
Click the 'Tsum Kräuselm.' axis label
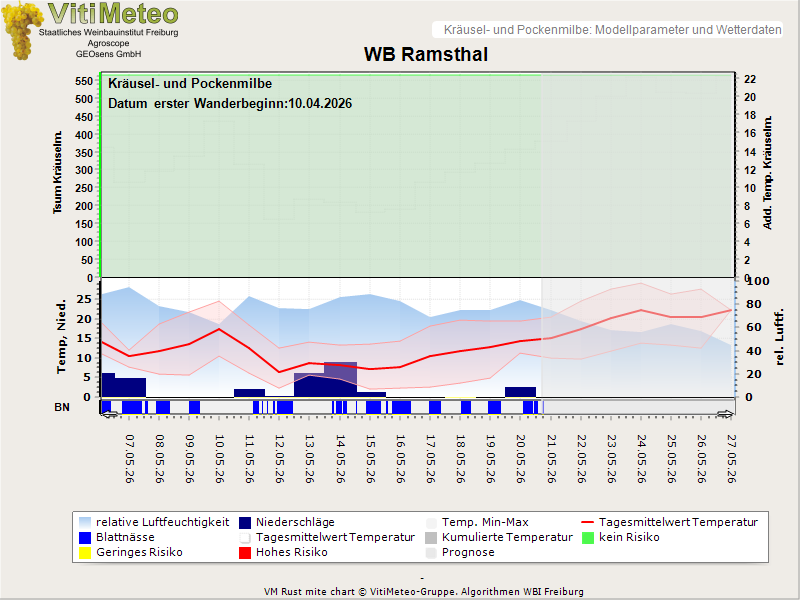click(57, 172)
